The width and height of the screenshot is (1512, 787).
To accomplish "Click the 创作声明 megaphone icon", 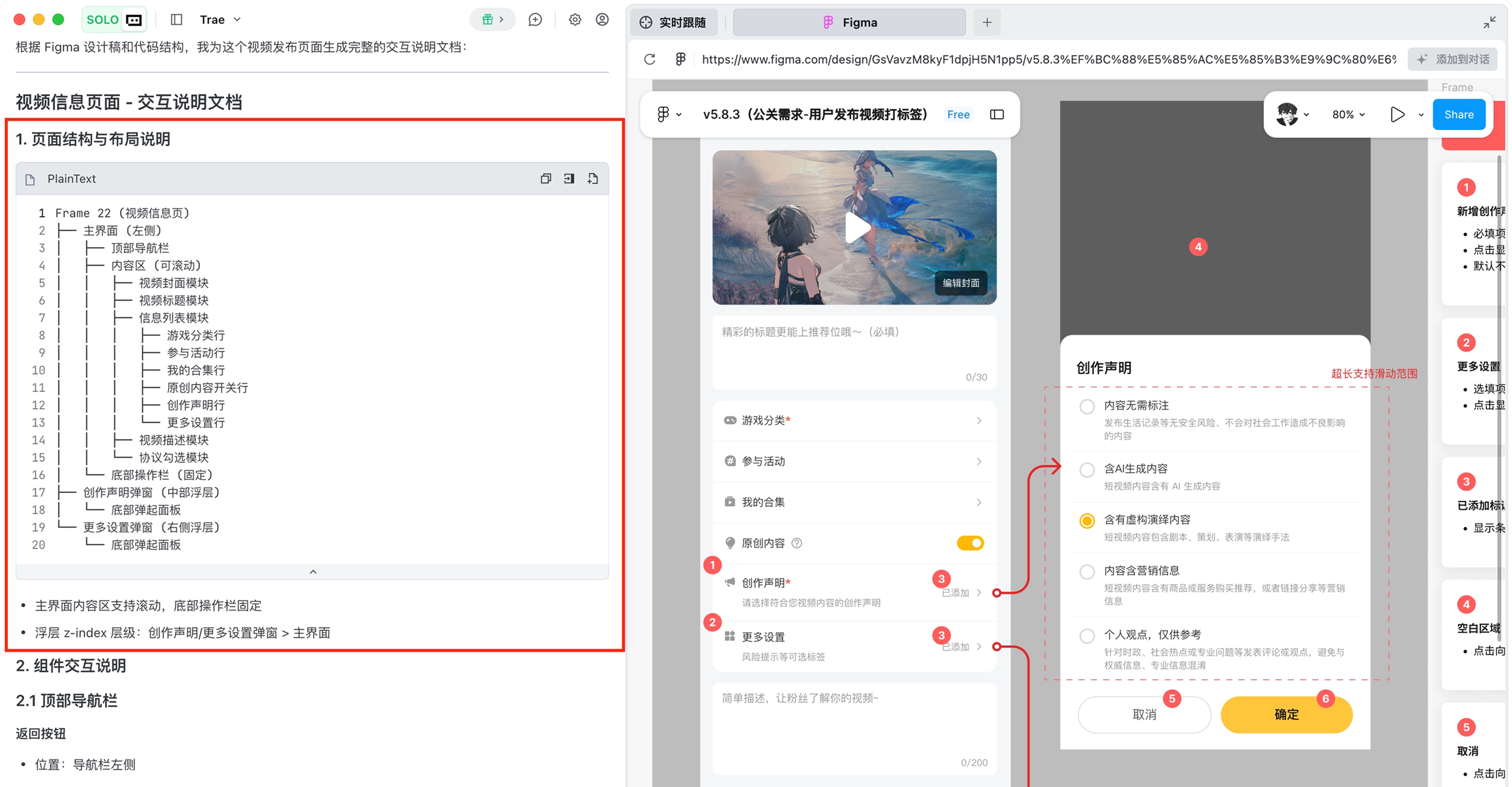I will 730,582.
